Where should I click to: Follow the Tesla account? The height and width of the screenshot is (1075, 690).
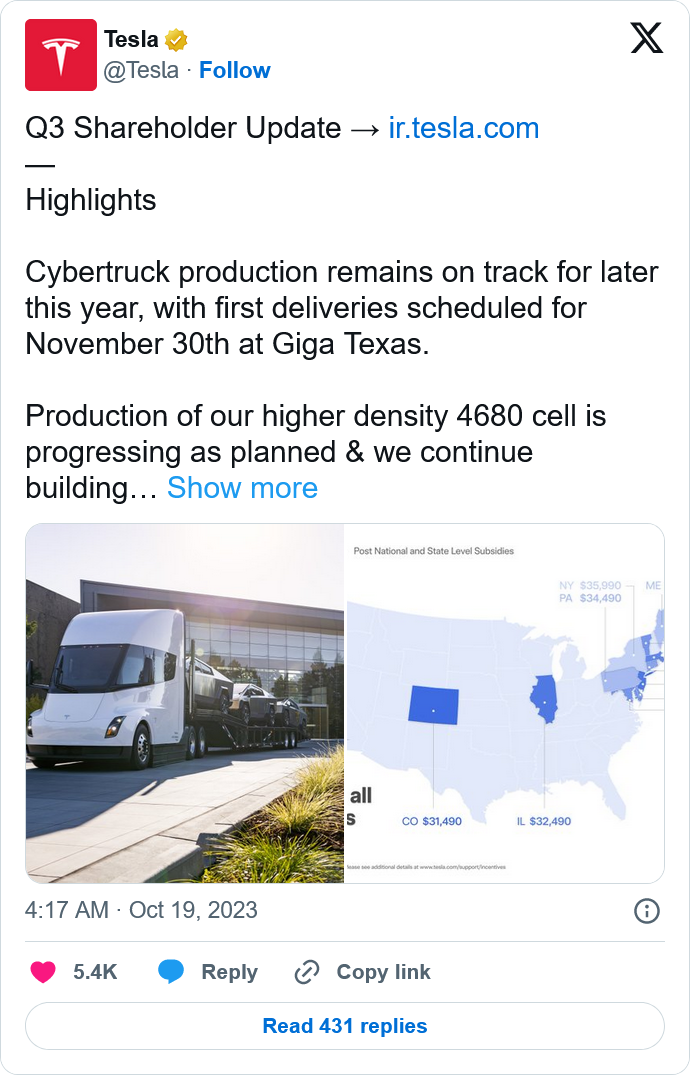coord(234,70)
